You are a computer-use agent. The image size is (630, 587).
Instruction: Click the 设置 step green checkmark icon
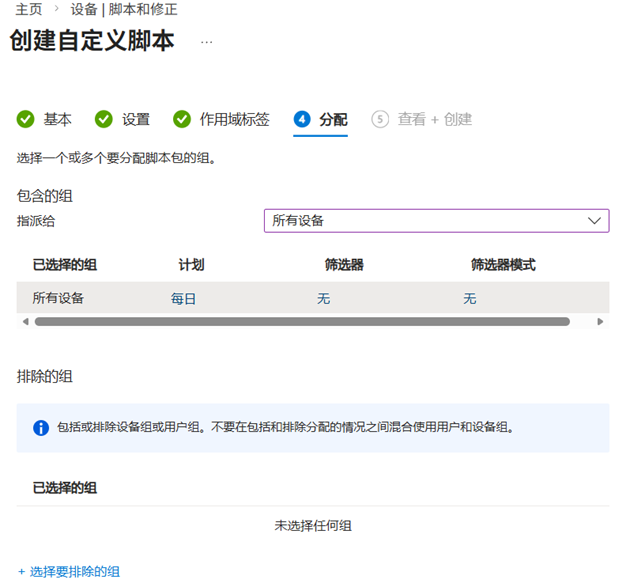(x=104, y=119)
